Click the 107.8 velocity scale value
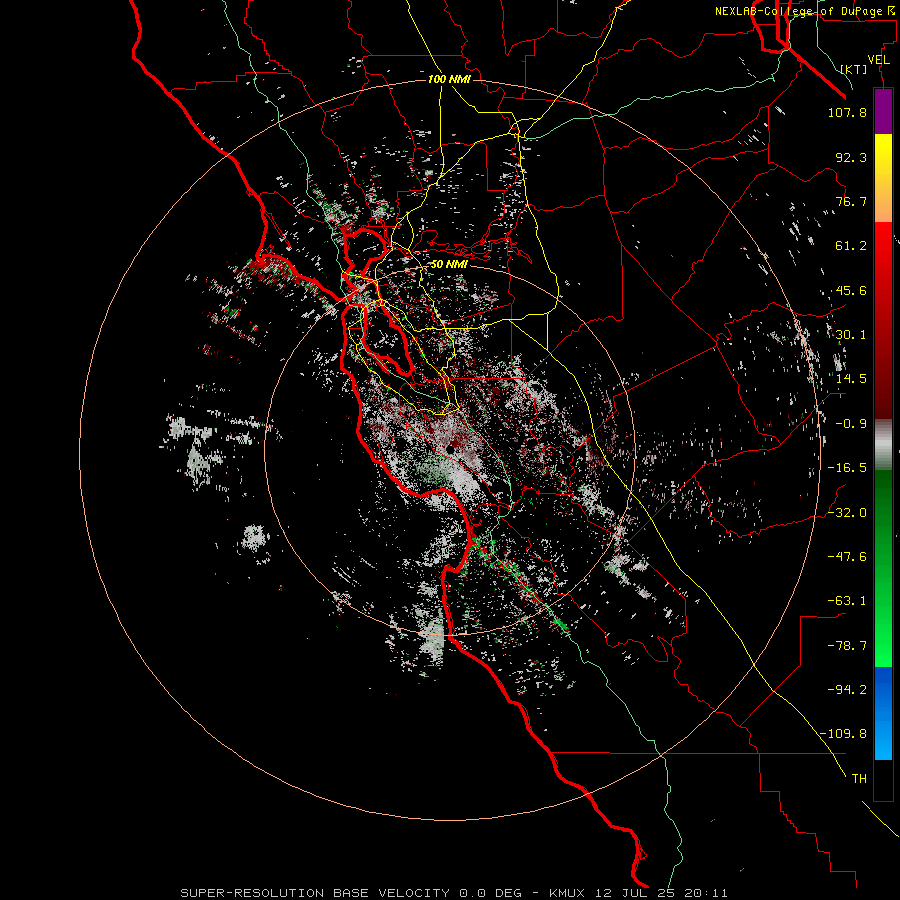Screen dimensions: 900x900 pos(847,112)
